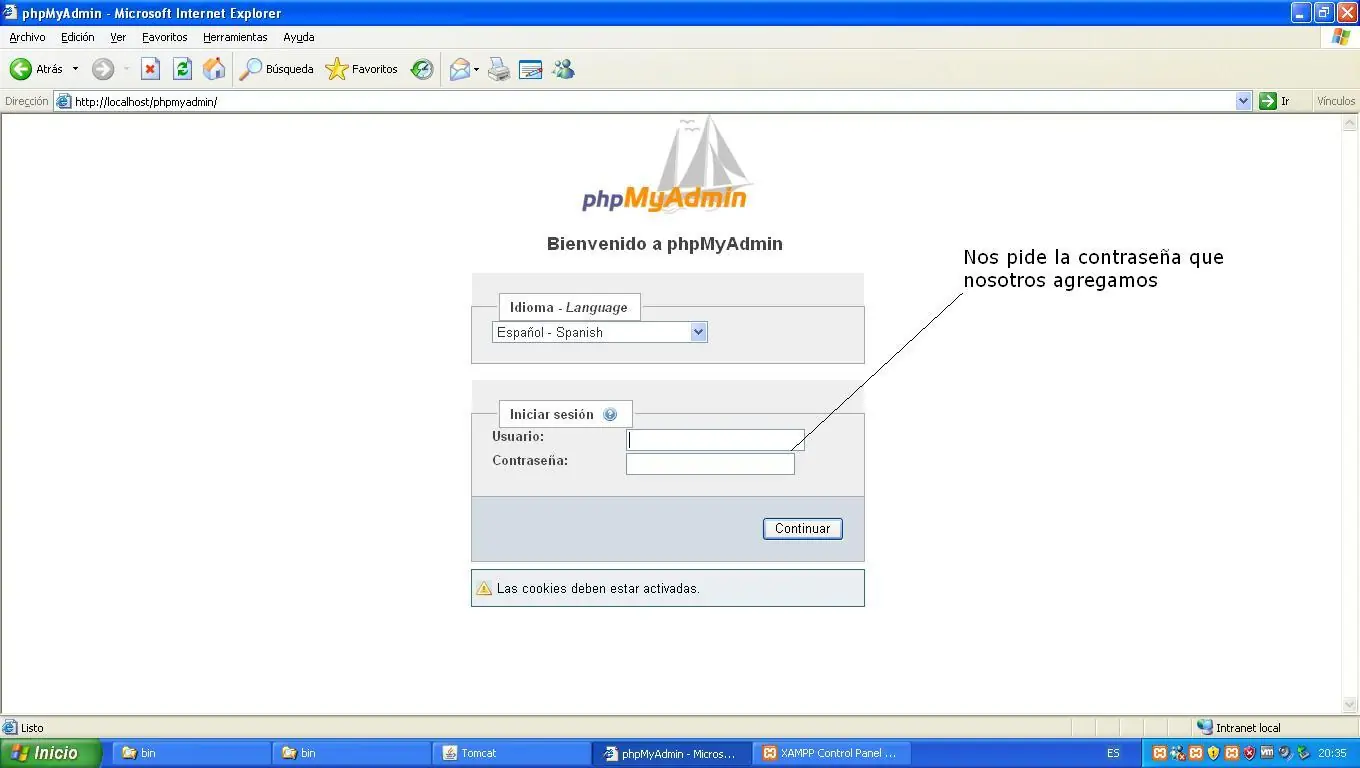Refresh the page with green arrows icon
1360x768 pixels.
coord(182,69)
